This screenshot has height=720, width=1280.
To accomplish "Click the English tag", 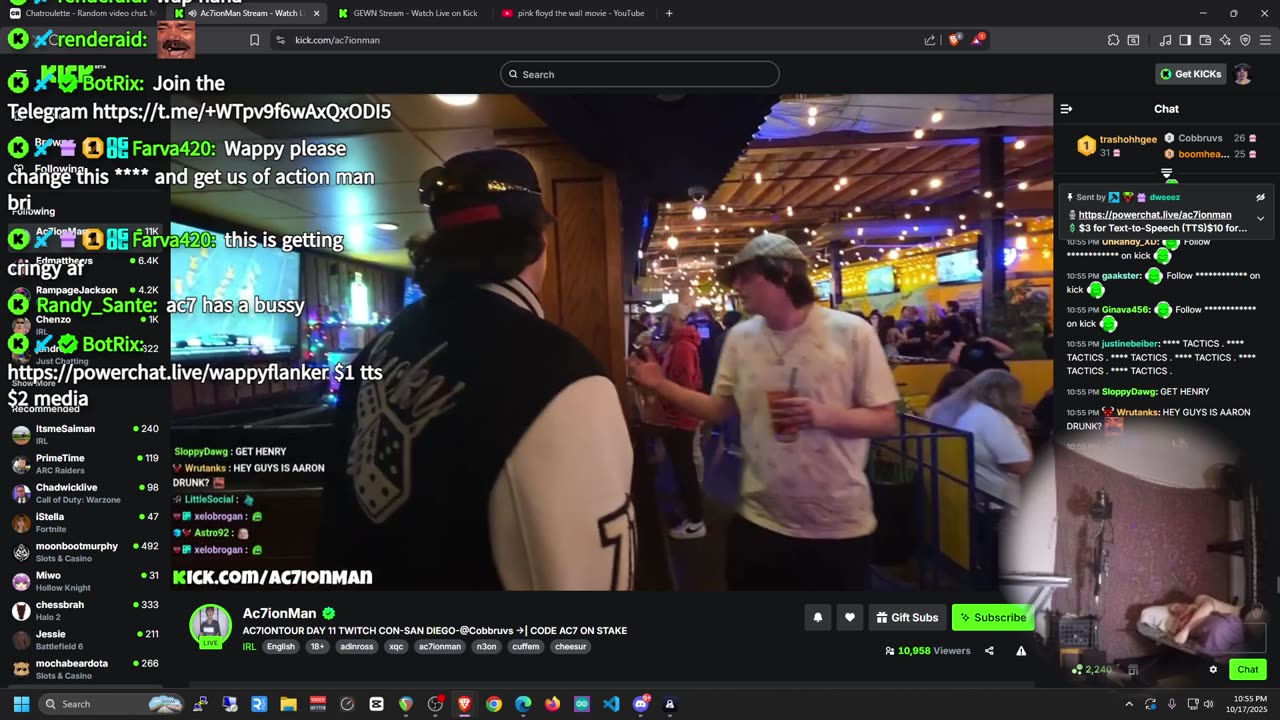I will click(x=281, y=647).
